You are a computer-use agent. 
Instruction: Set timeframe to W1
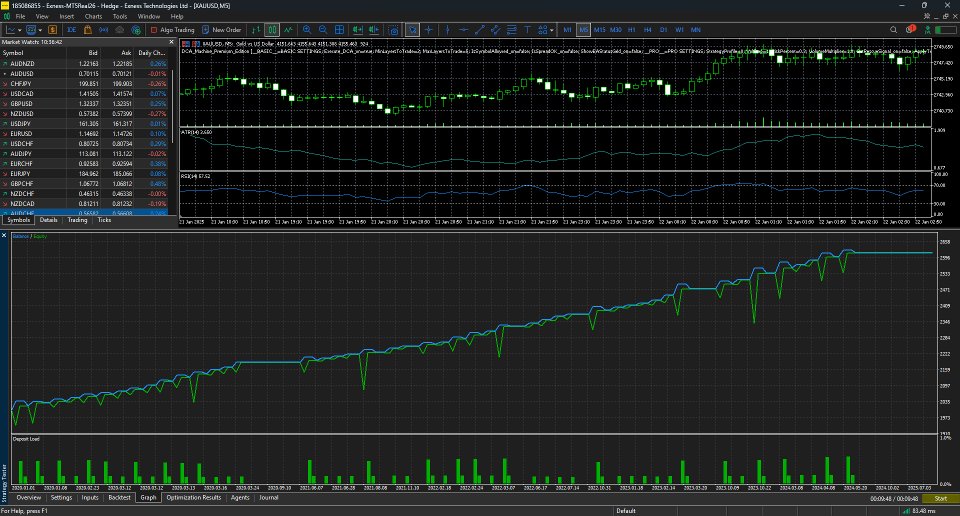pyautogui.click(x=679, y=29)
